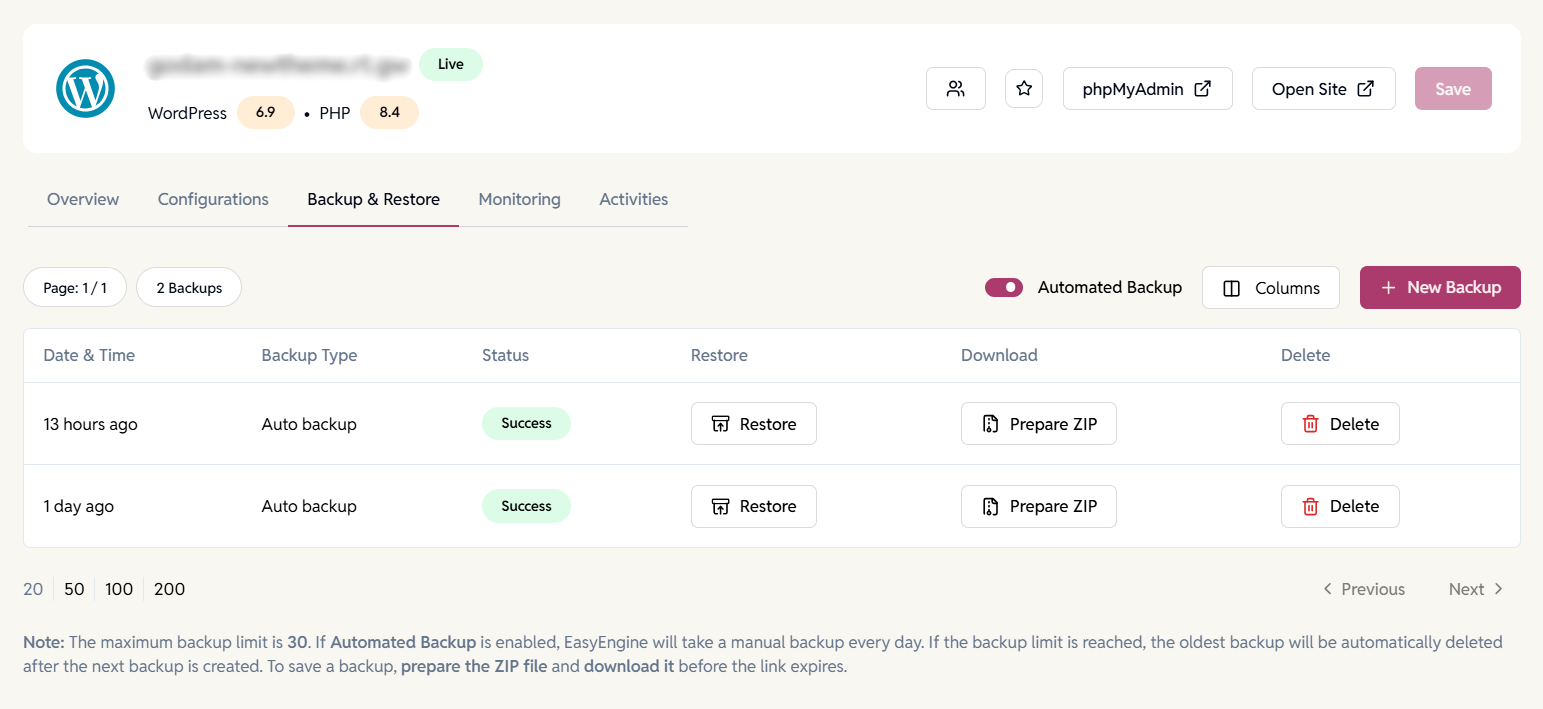
Task: Click the Open Site button
Action: (x=1323, y=88)
